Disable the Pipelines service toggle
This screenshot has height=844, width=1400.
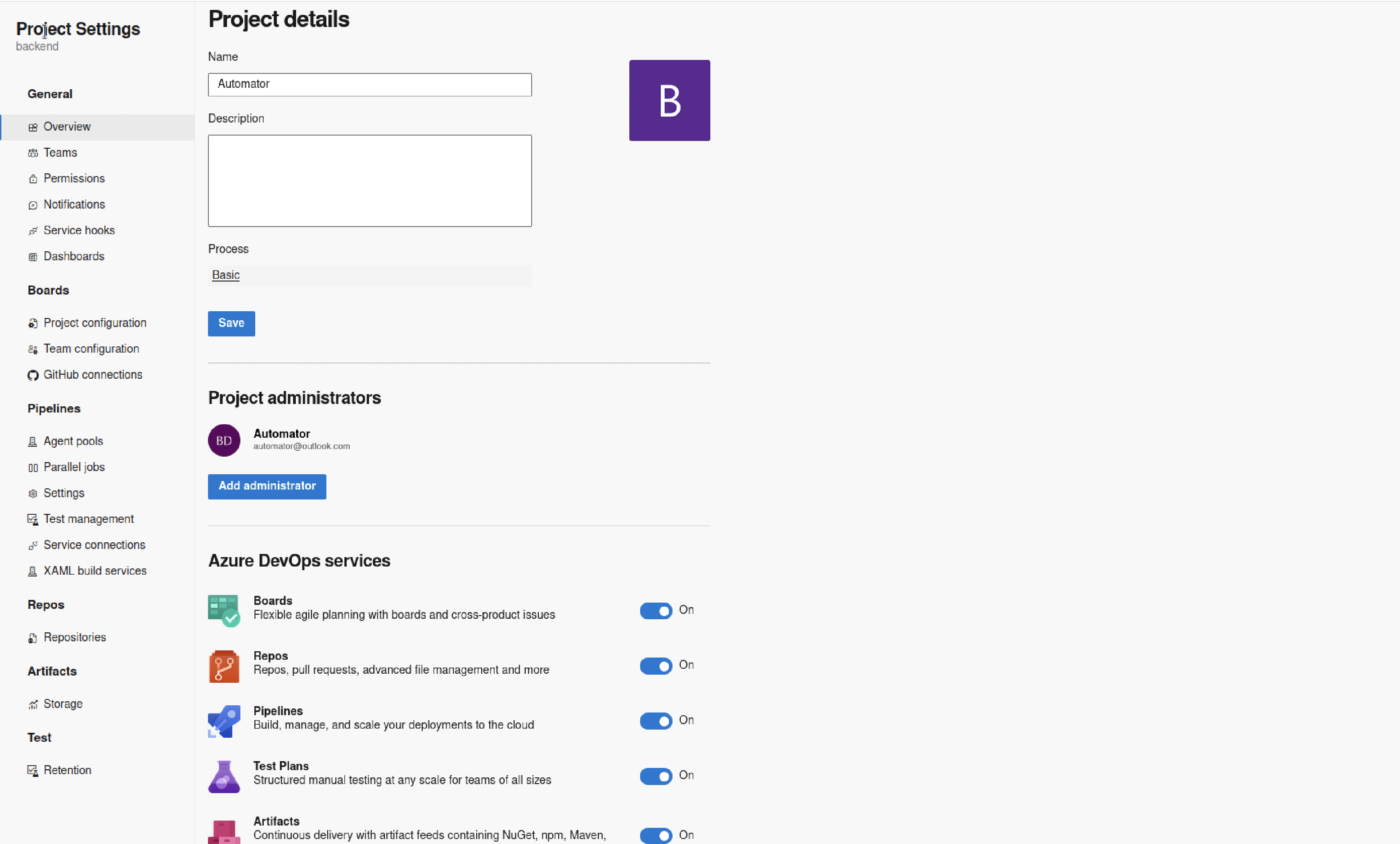point(656,721)
